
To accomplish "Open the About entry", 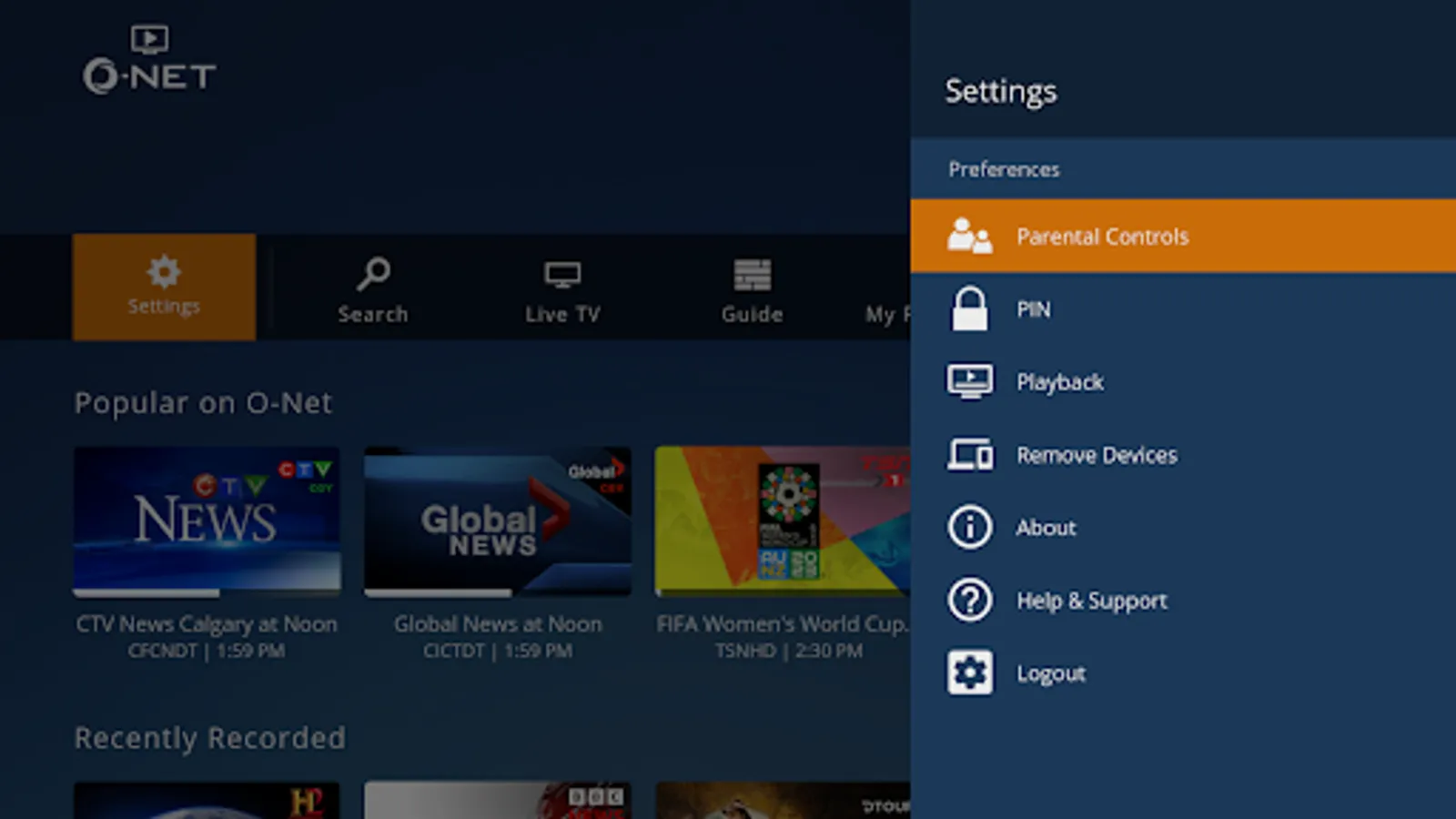I will pos(1183,527).
